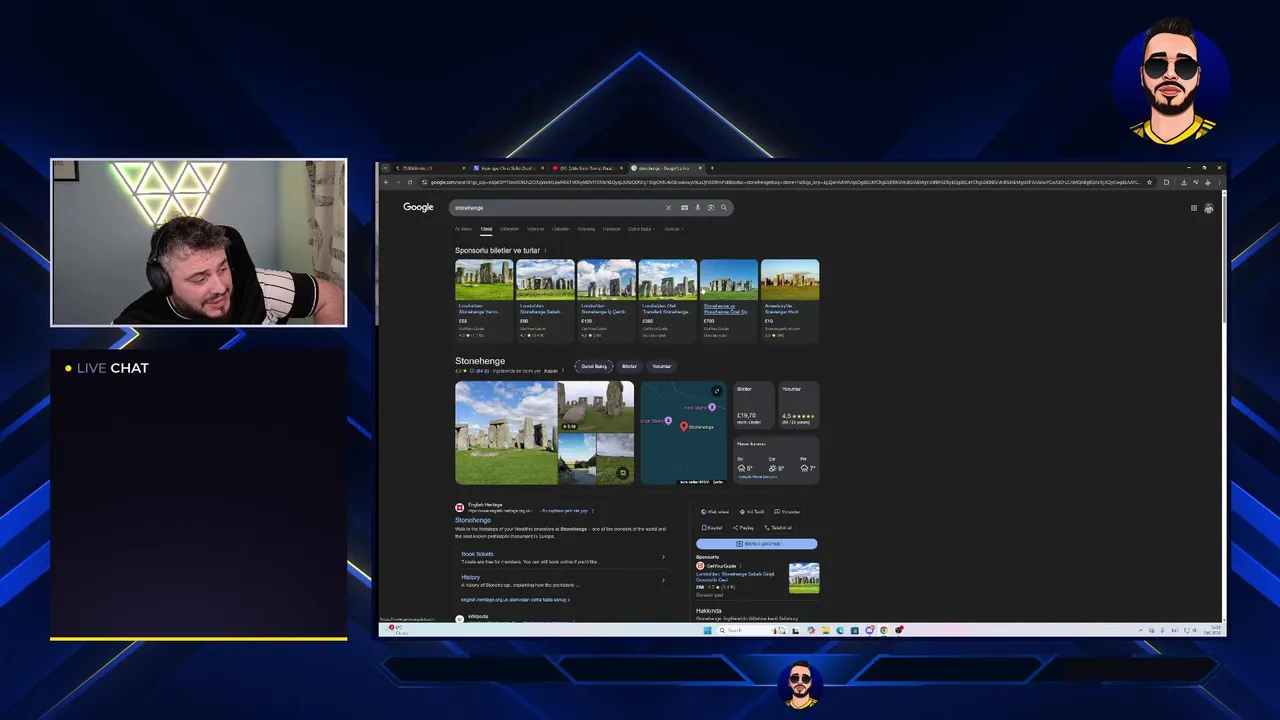Click the red Stonehenge map pin
Screen dimensions: 1280x720
pyautogui.click(x=684, y=426)
